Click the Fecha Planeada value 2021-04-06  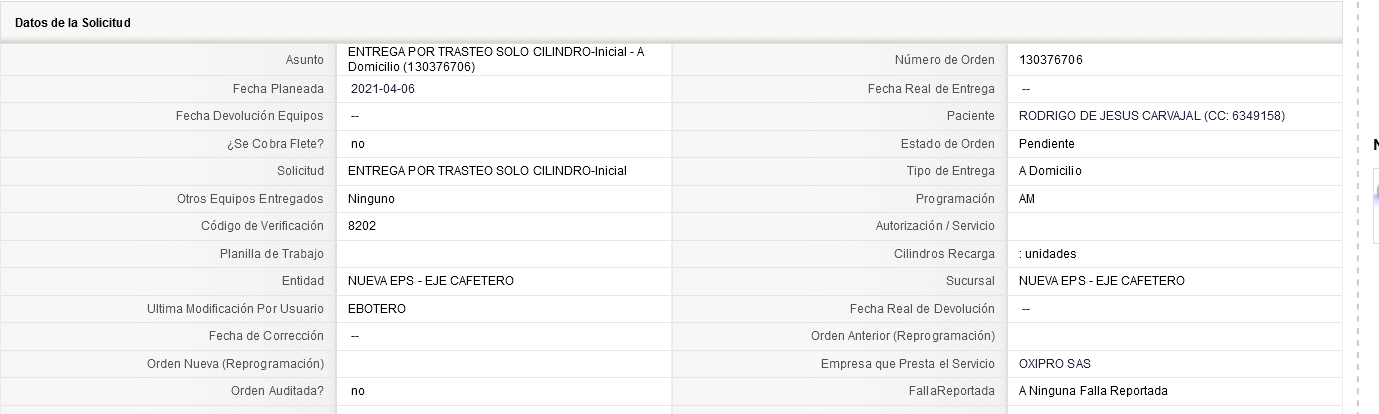tap(383, 89)
